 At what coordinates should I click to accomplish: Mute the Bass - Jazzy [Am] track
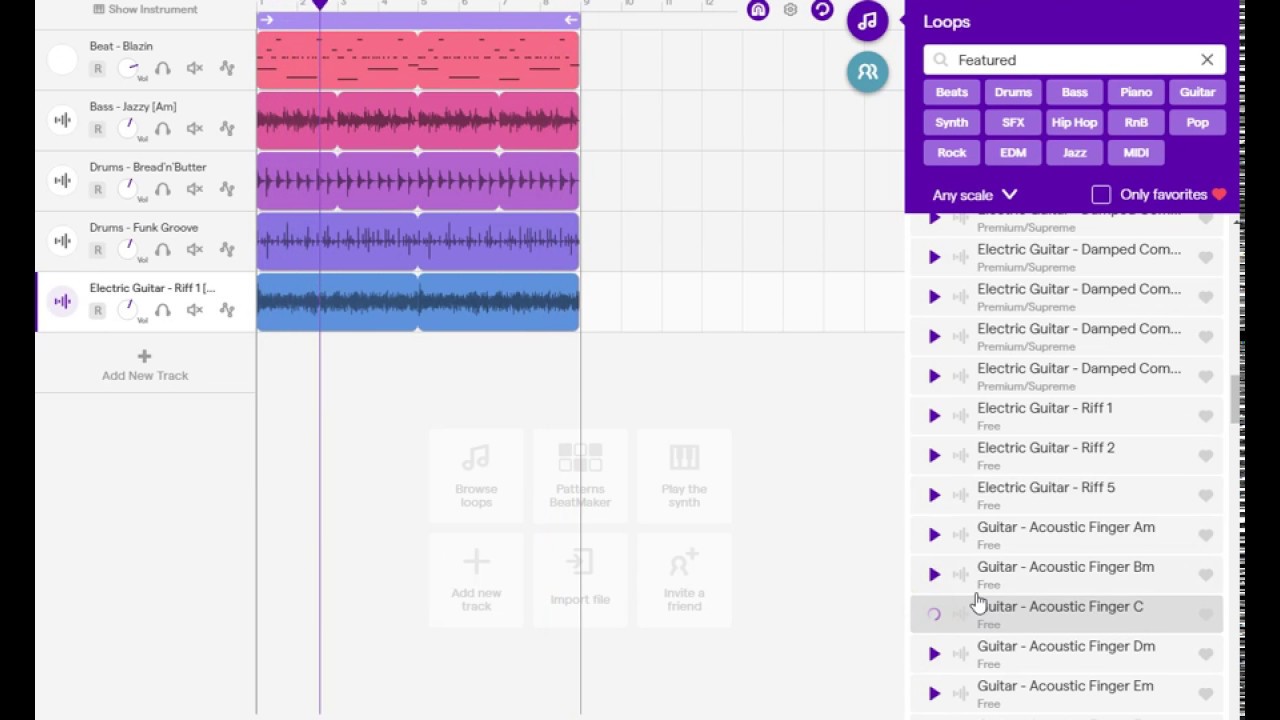tap(195, 129)
